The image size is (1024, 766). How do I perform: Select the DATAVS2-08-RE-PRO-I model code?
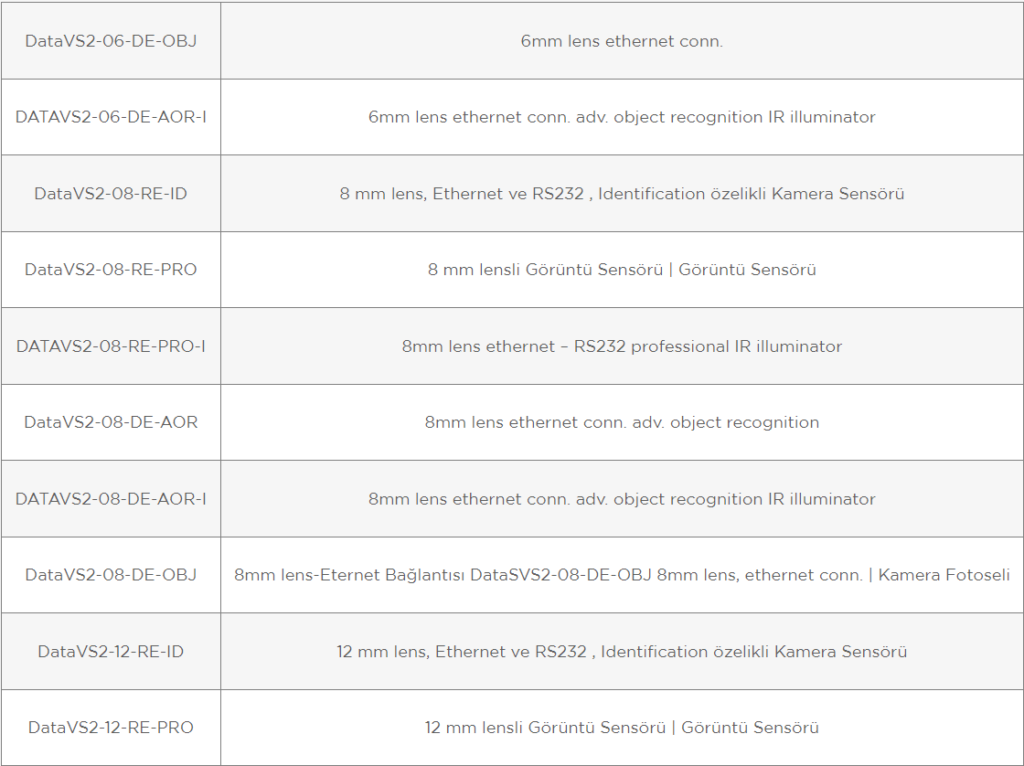tap(110, 346)
